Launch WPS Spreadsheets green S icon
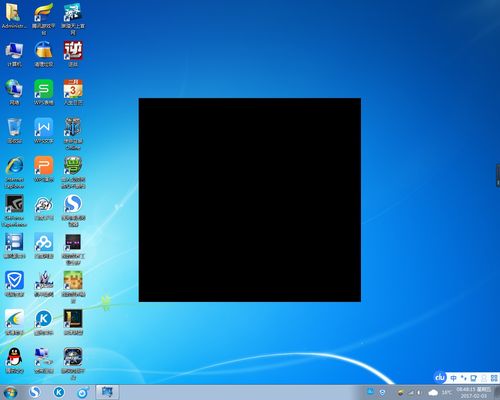Screen dimensions: 500x400 (x=44, y=89)
